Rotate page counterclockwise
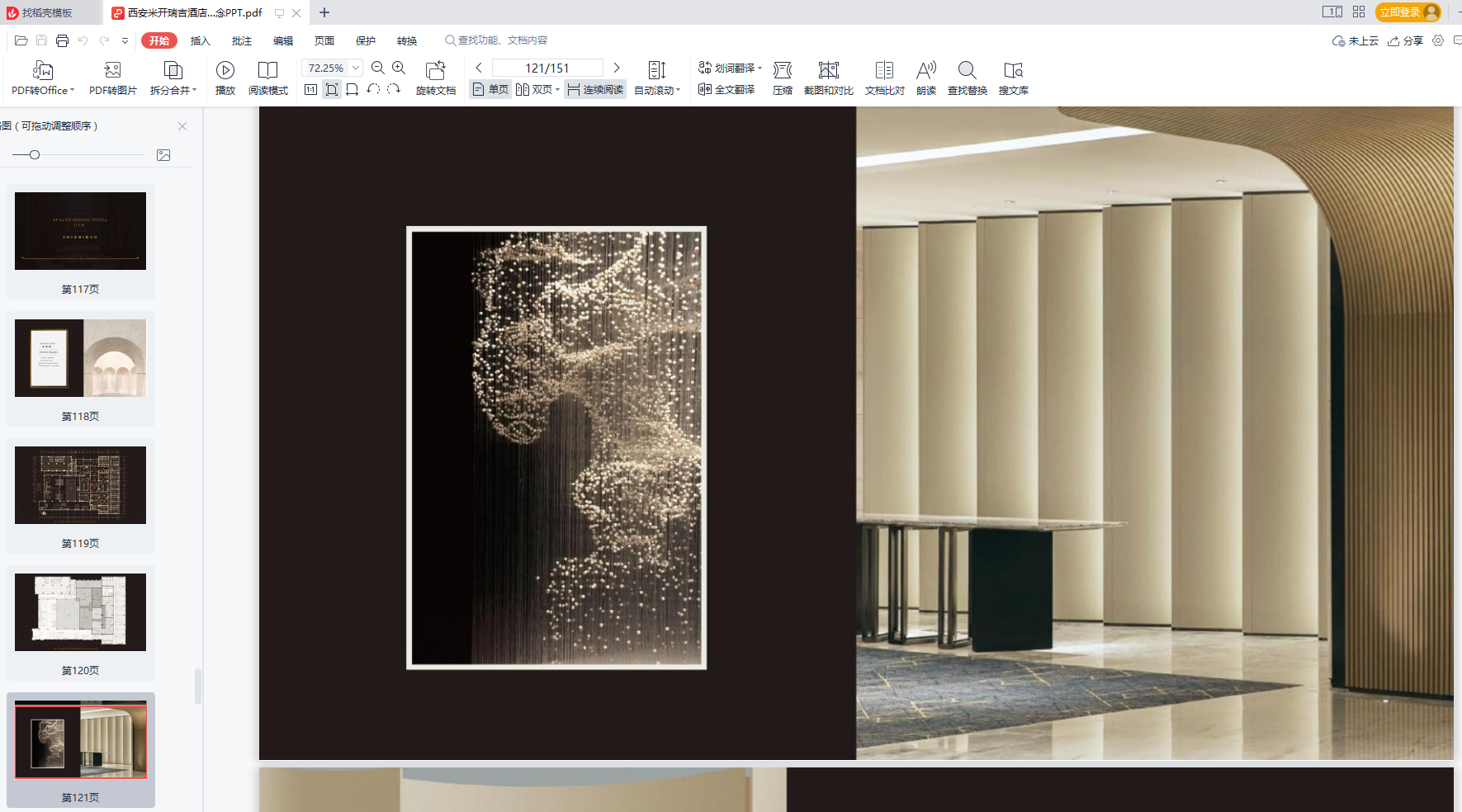This screenshot has width=1462, height=812. click(373, 89)
